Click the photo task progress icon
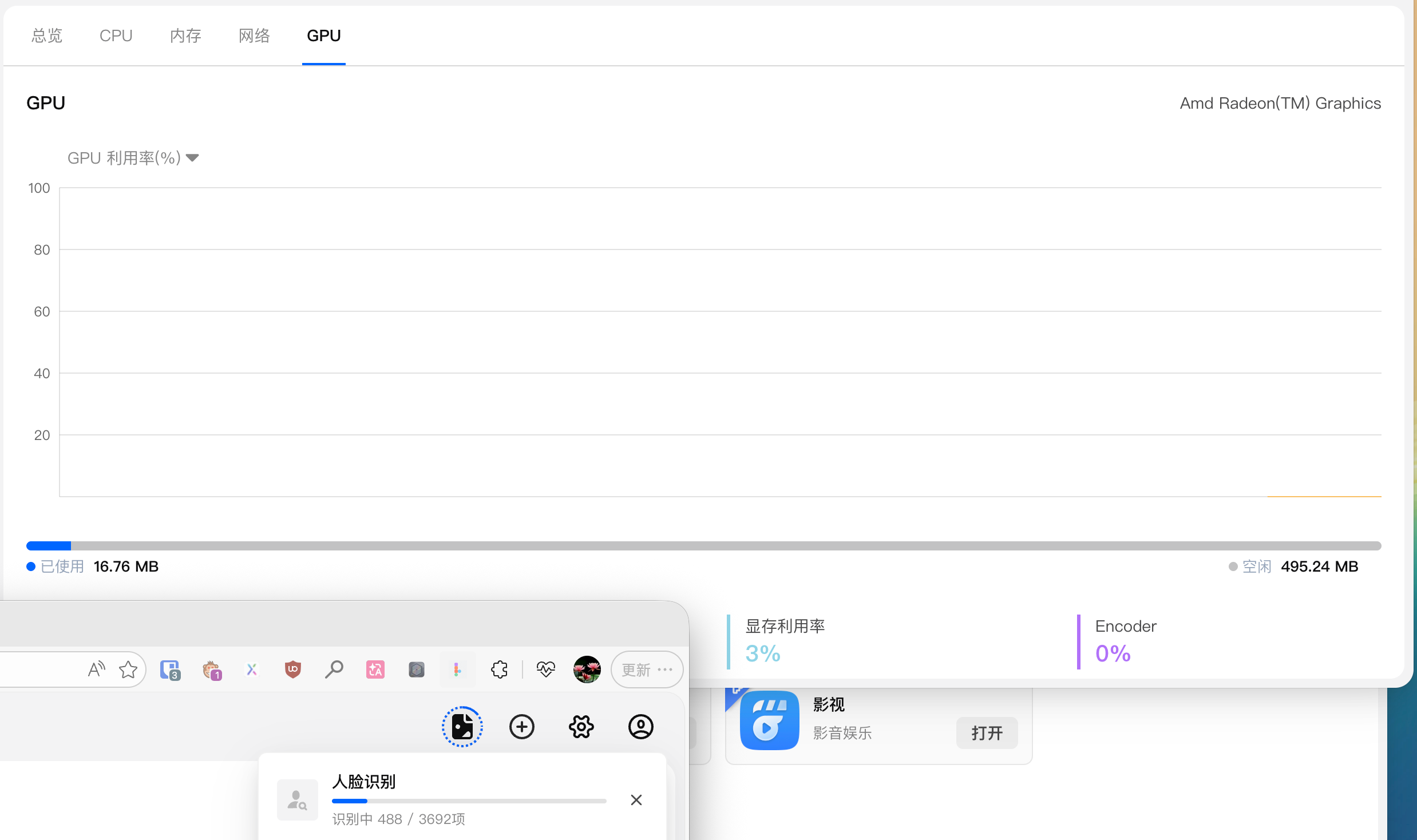Viewport: 1417px width, 840px height. (462, 727)
